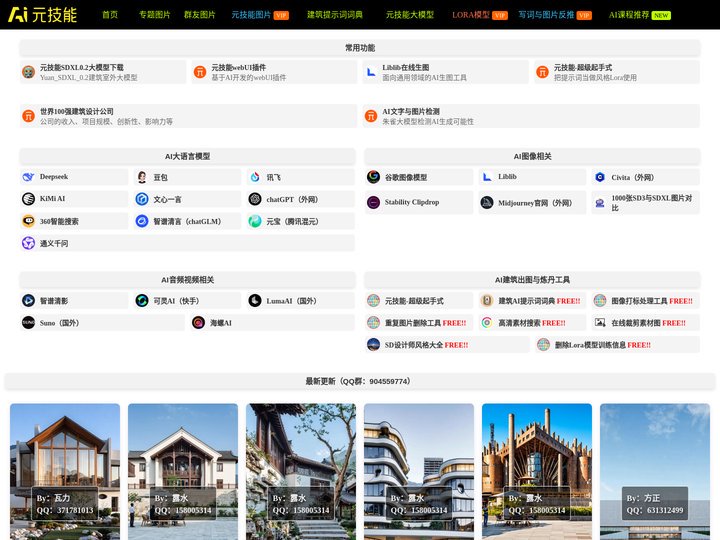Click the 在线裁剪素材图 image icon

pos(600,322)
